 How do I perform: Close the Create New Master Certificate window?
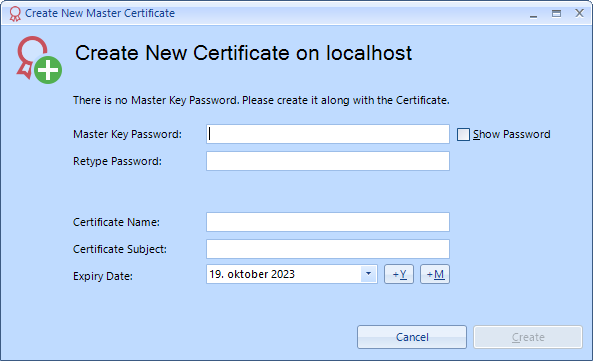[x=579, y=13]
